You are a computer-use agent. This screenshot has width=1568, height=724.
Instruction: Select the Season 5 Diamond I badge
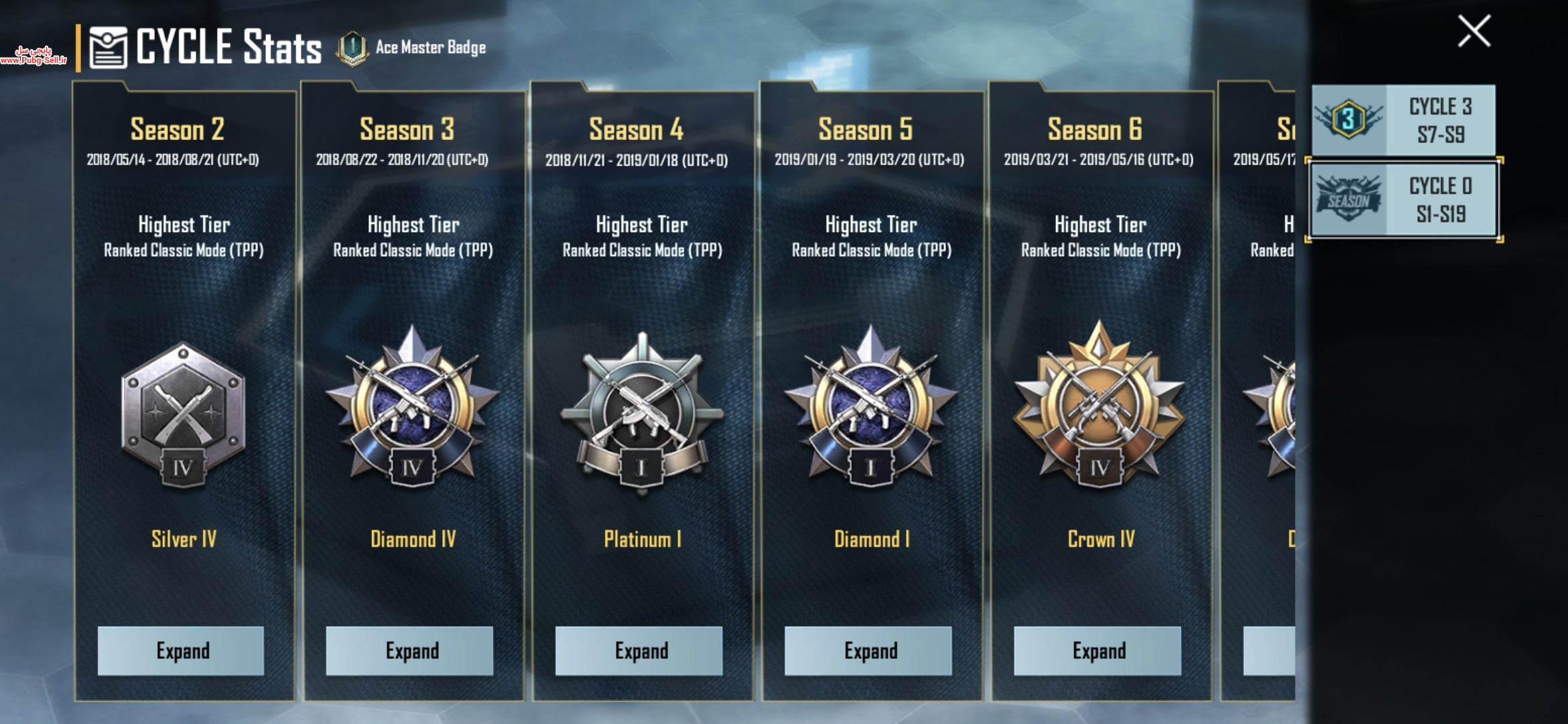pos(870,405)
